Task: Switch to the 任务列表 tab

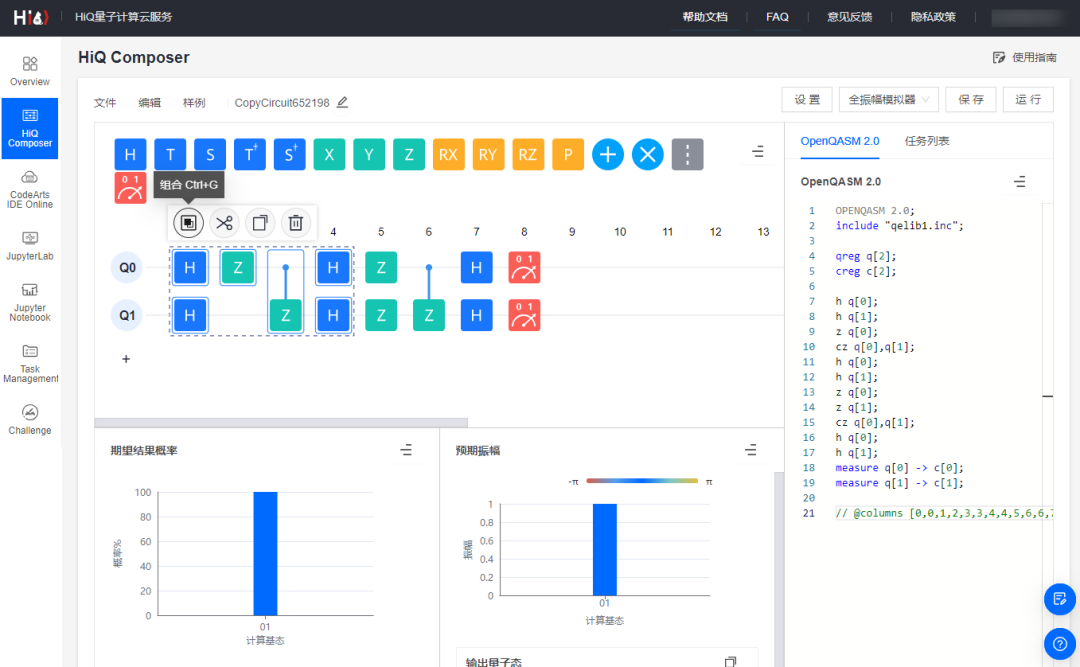Action: 927,141
